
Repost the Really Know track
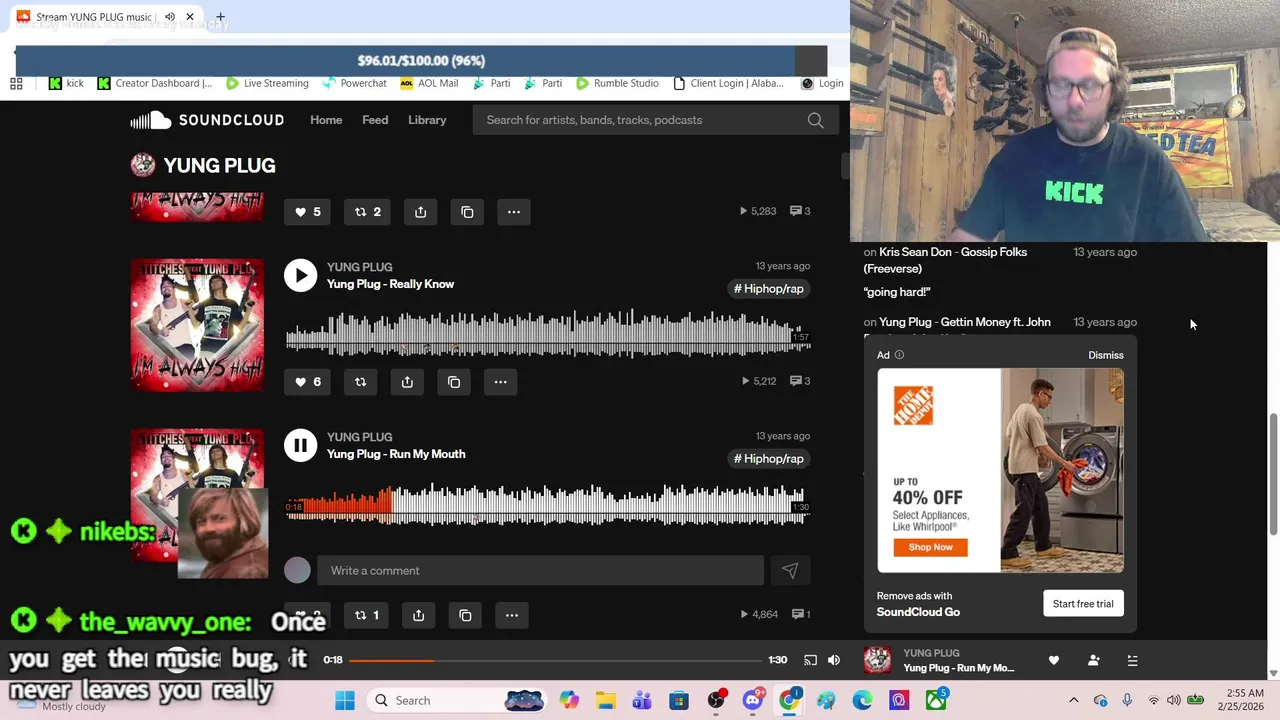pyautogui.click(x=360, y=381)
